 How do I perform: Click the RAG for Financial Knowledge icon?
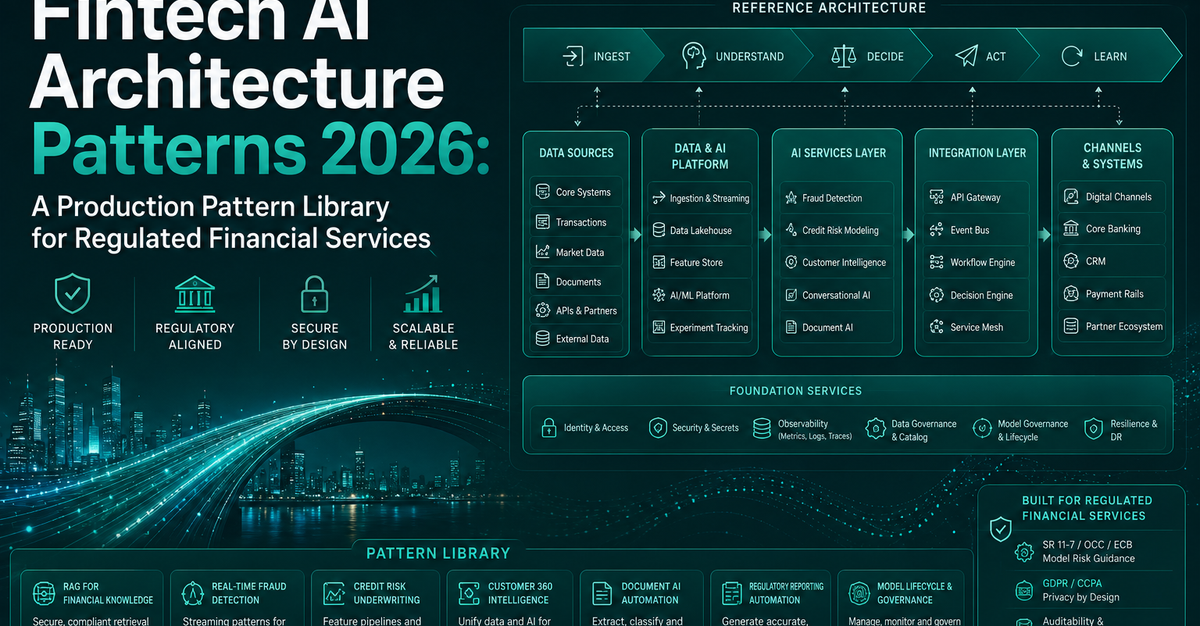click(x=45, y=592)
